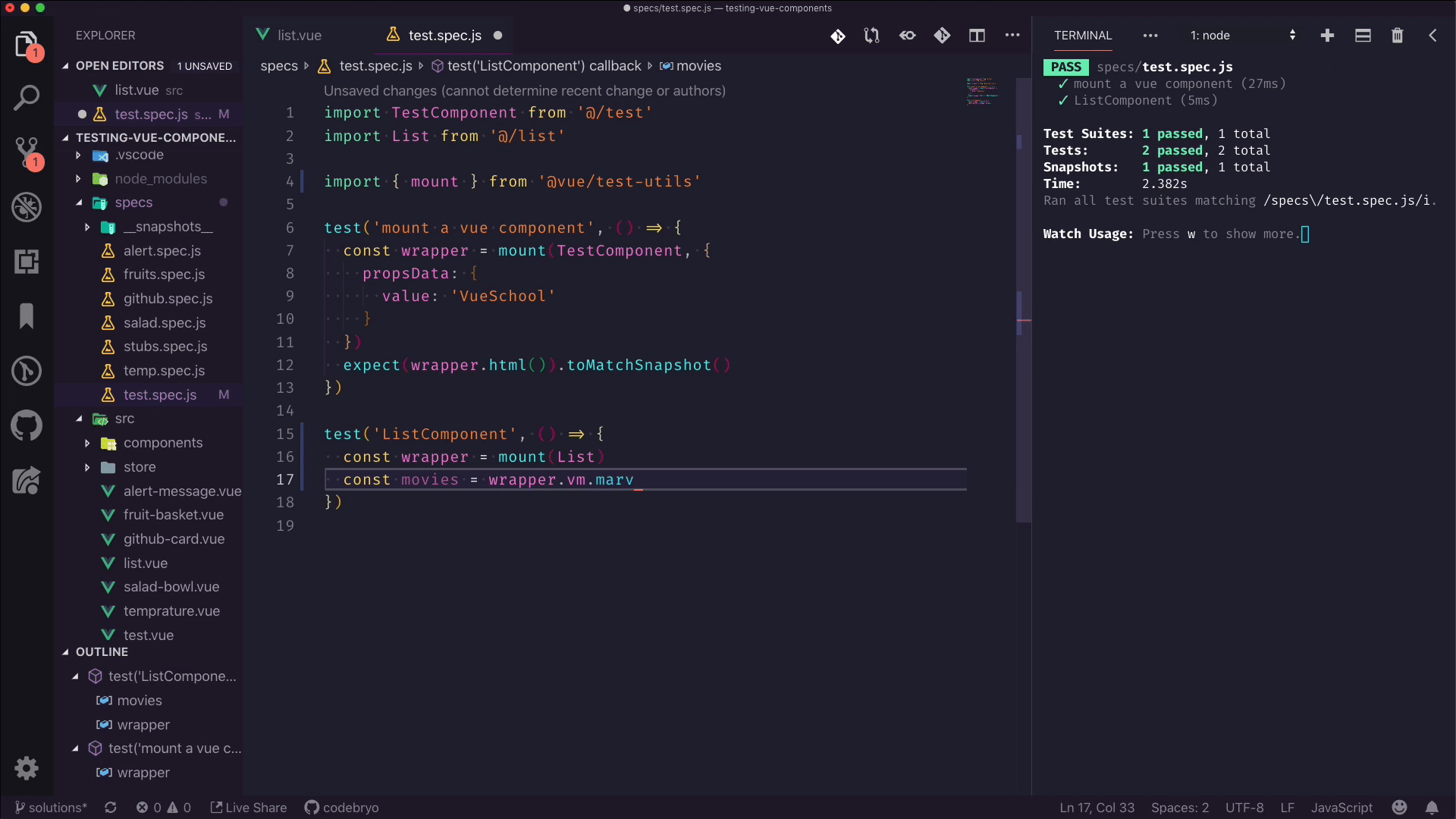The width and height of the screenshot is (1456, 819).
Task: Start Live Share from status bar
Action: tap(249, 808)
